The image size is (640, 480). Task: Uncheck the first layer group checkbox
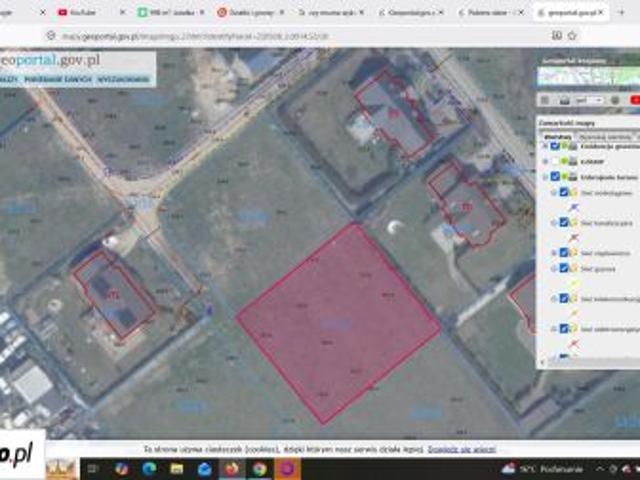(554, 146)
